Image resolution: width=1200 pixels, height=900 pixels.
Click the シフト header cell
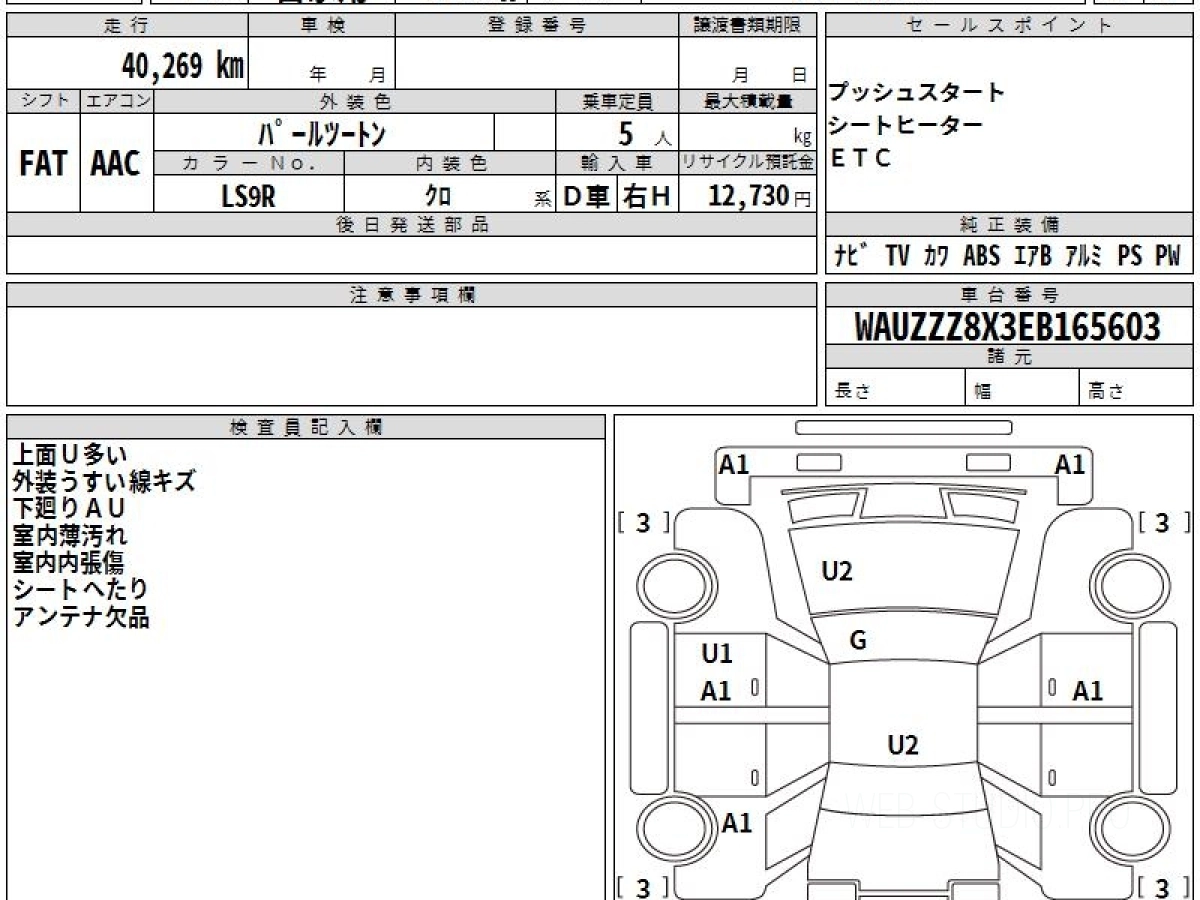pyautogui.click(x=43, y=101)
